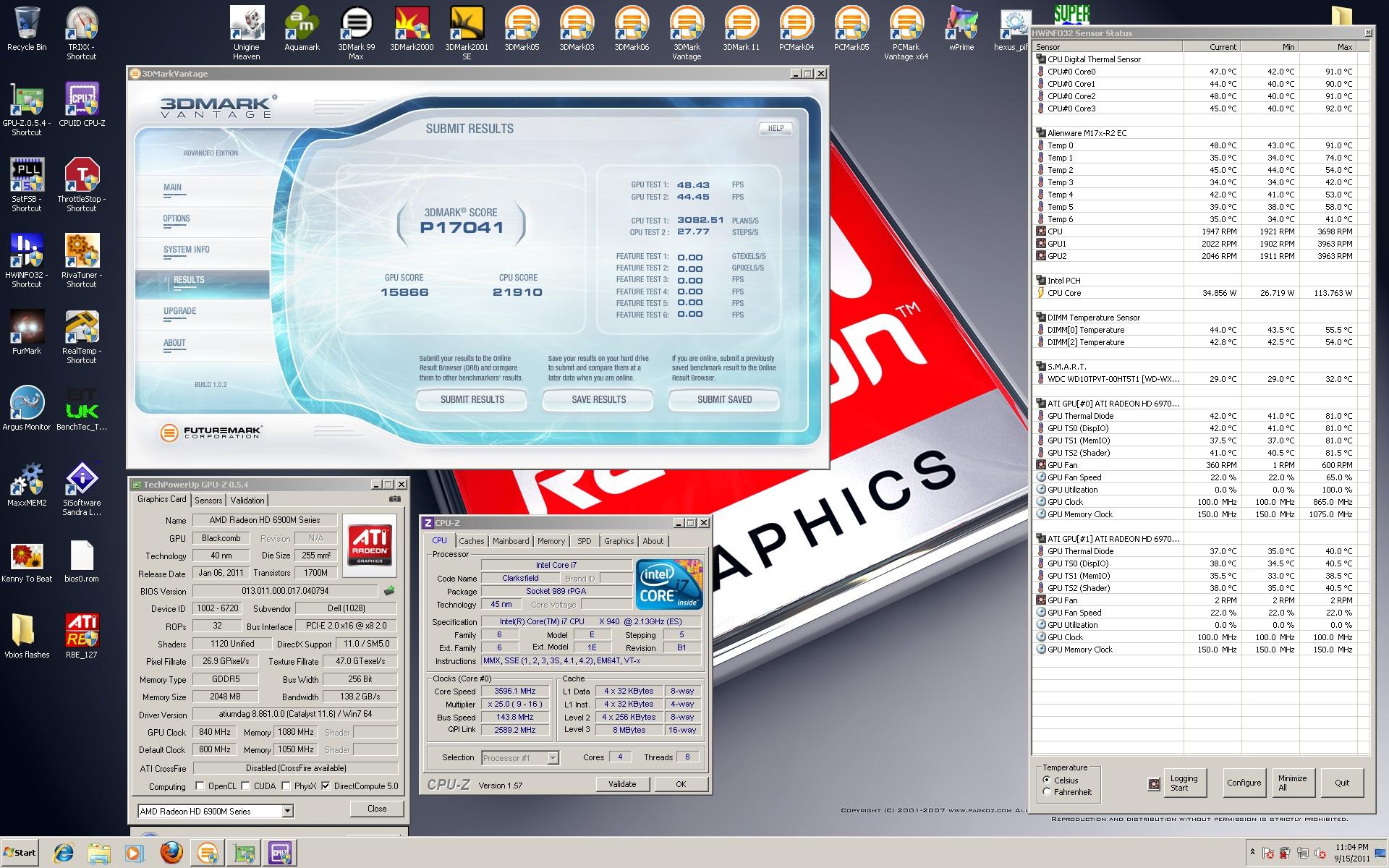This screenshot has height=868, width=1389.
Task: Open Firefox from the taskbar
Action: (x=171, y=853)
